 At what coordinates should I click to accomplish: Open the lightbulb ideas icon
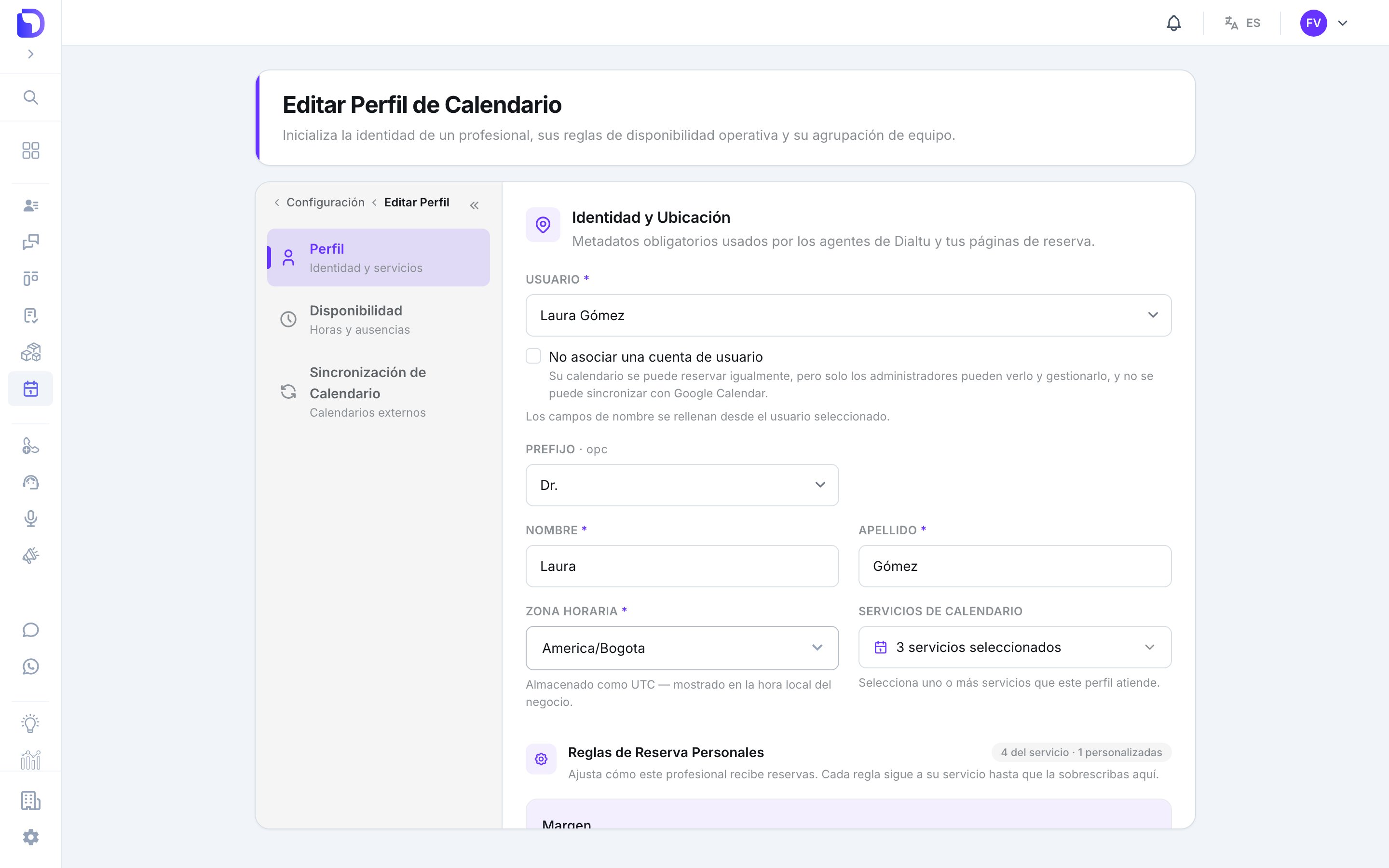pyautogui.click(x=31, y=723)
